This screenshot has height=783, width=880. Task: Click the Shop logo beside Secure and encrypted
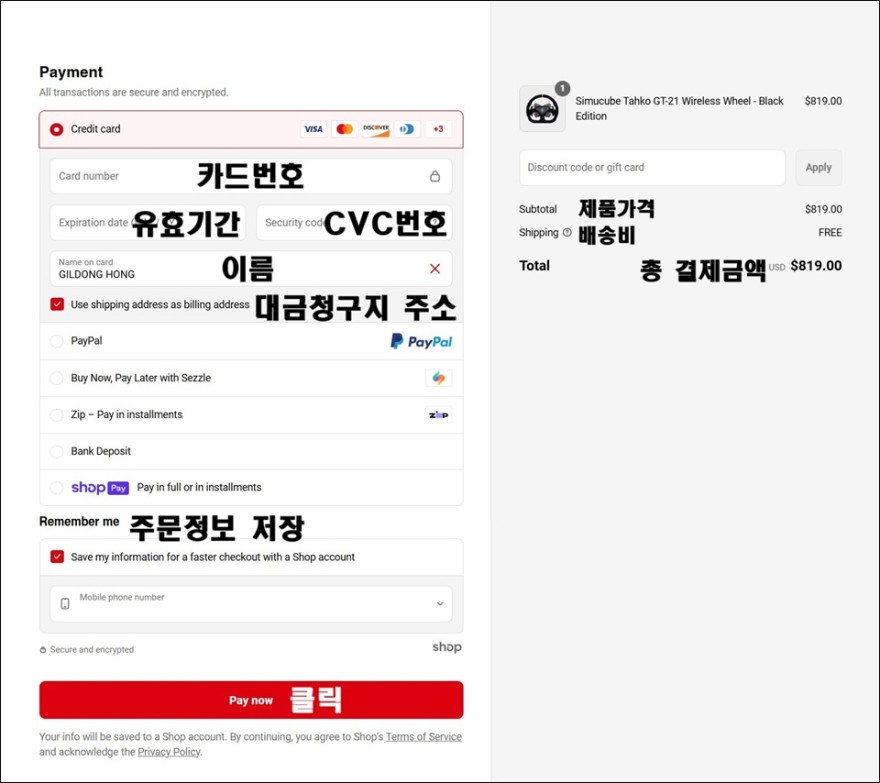point(447,647)
